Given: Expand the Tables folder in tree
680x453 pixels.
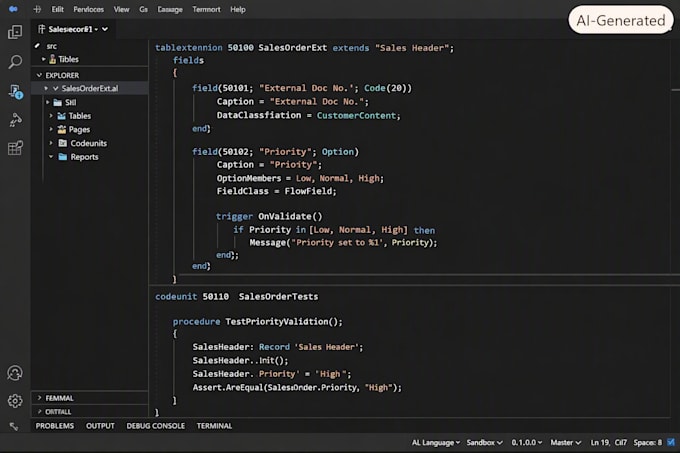Looking at the screenshot, I should 51,116.
